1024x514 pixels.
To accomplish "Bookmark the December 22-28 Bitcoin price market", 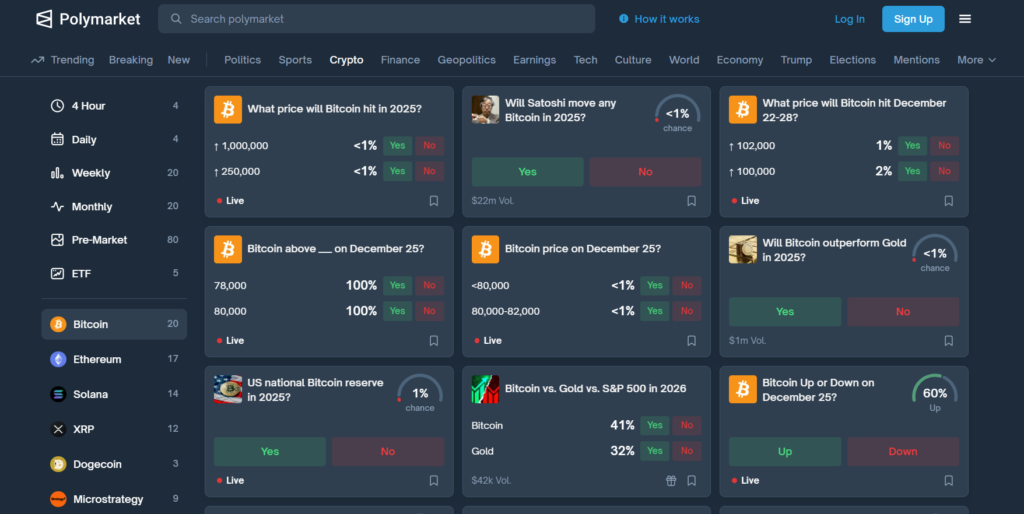I will click(x=949, y=201).
